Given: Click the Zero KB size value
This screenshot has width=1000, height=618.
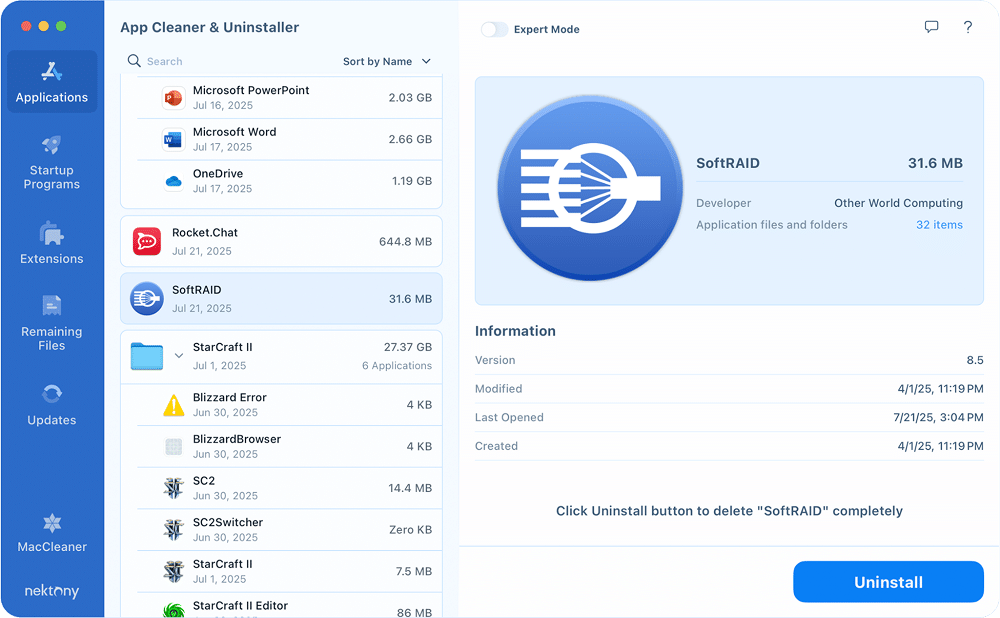Looking at the screenshot, I should coord(411,529).
